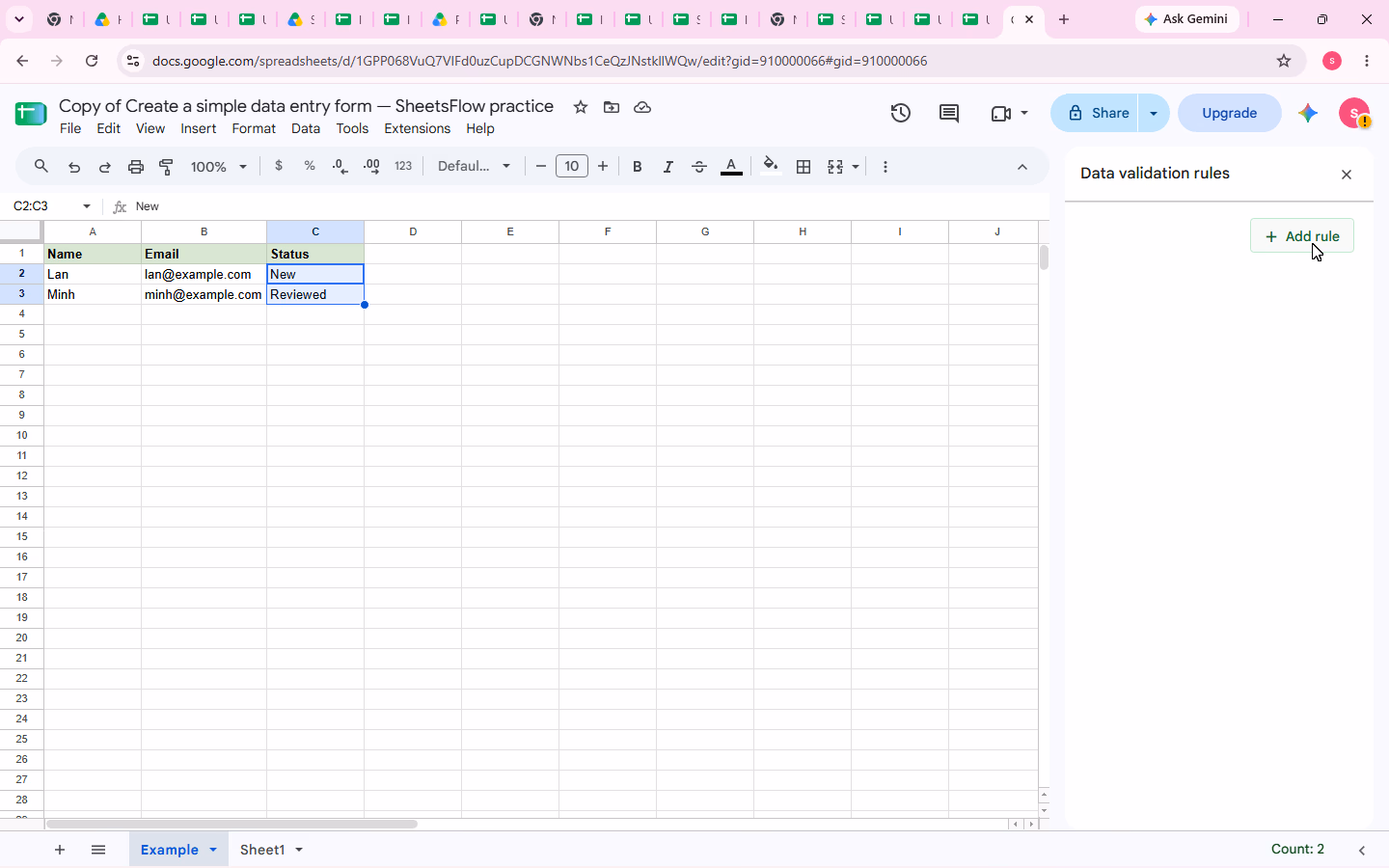
Task: Open the borders menu
Action: tap(803, 167)
